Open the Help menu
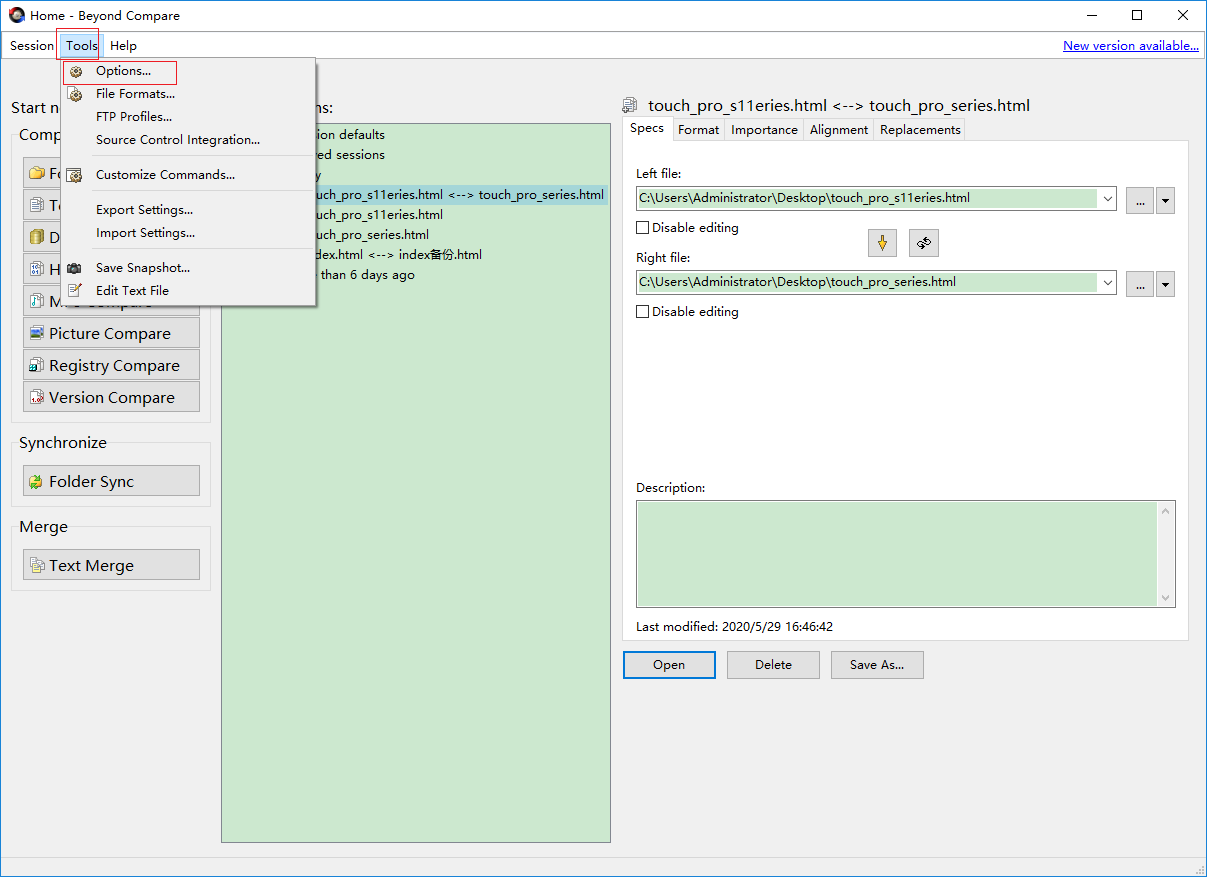Viewport: 1207px width, 877px height. (x=123, y=45)
